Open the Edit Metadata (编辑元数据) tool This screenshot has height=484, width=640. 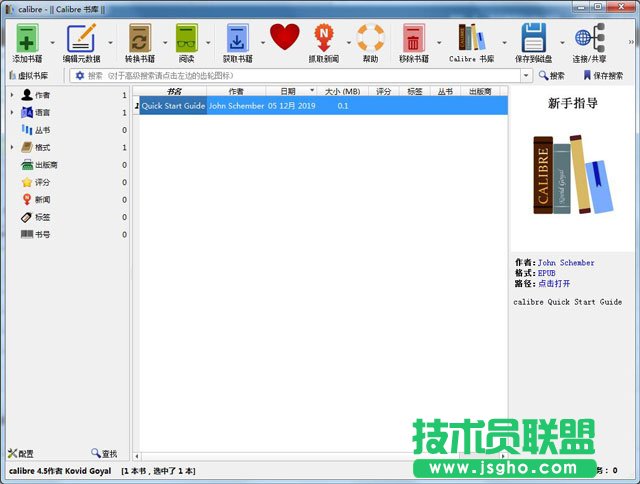81,39
